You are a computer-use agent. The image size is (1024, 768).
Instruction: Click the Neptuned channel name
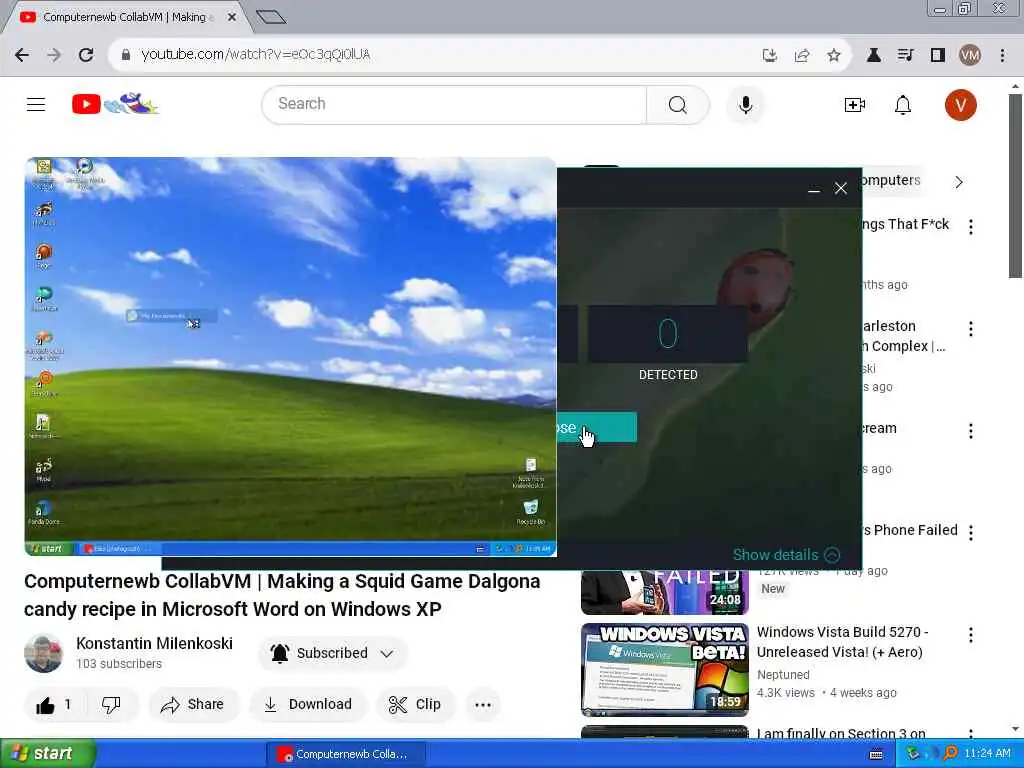783,675
